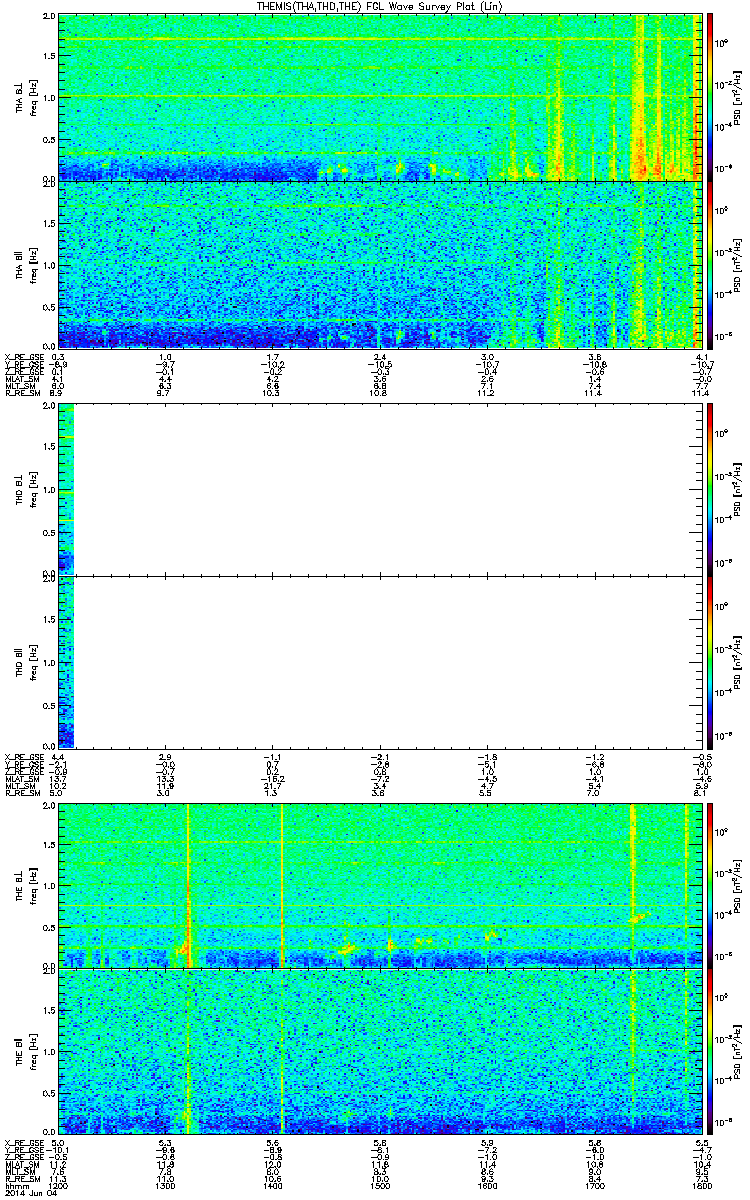Click the THE X_RE_GSE ephemeris row label
Image resolution: width=750 pixels, height=1200 pixels.
[x=24, y=1143]
